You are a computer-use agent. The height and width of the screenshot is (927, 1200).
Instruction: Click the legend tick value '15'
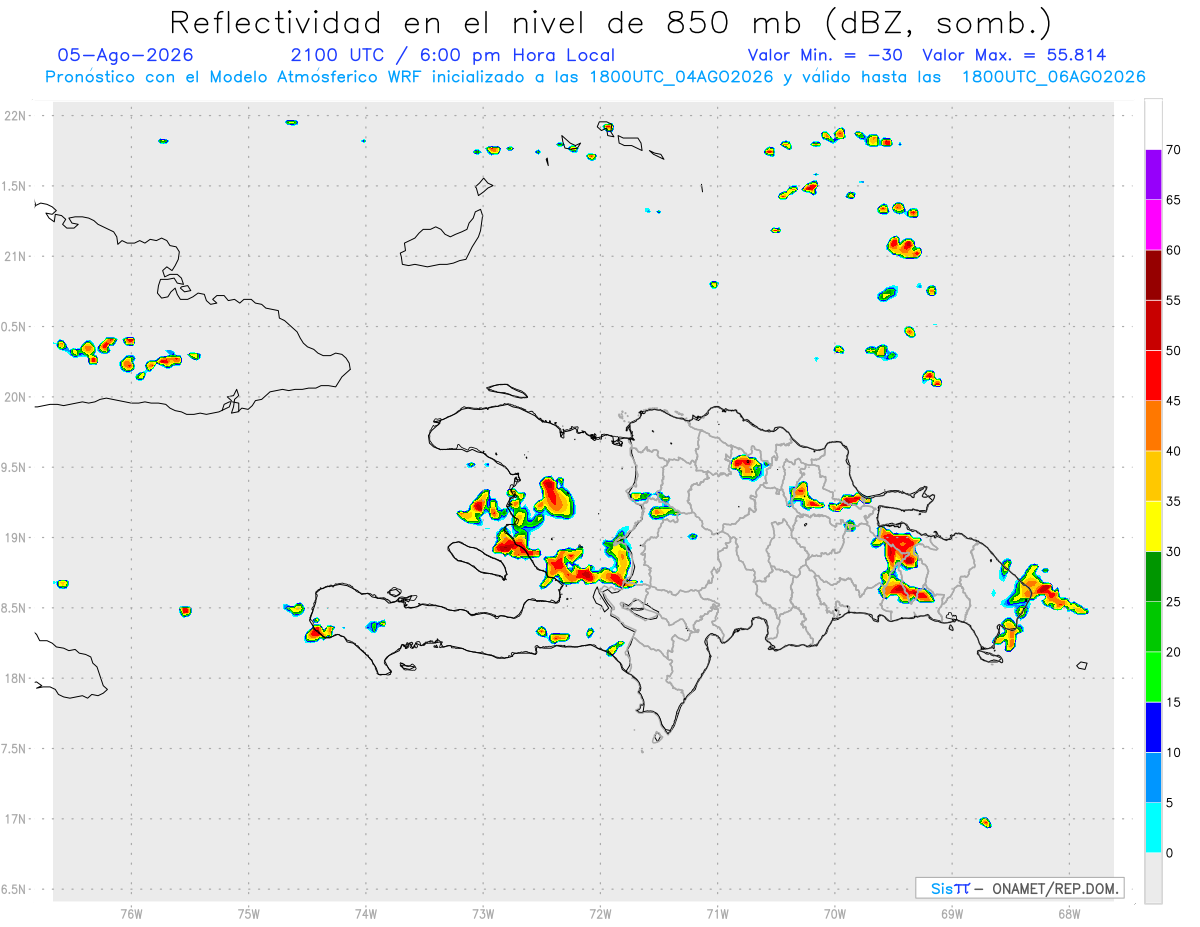point(1174,702)
